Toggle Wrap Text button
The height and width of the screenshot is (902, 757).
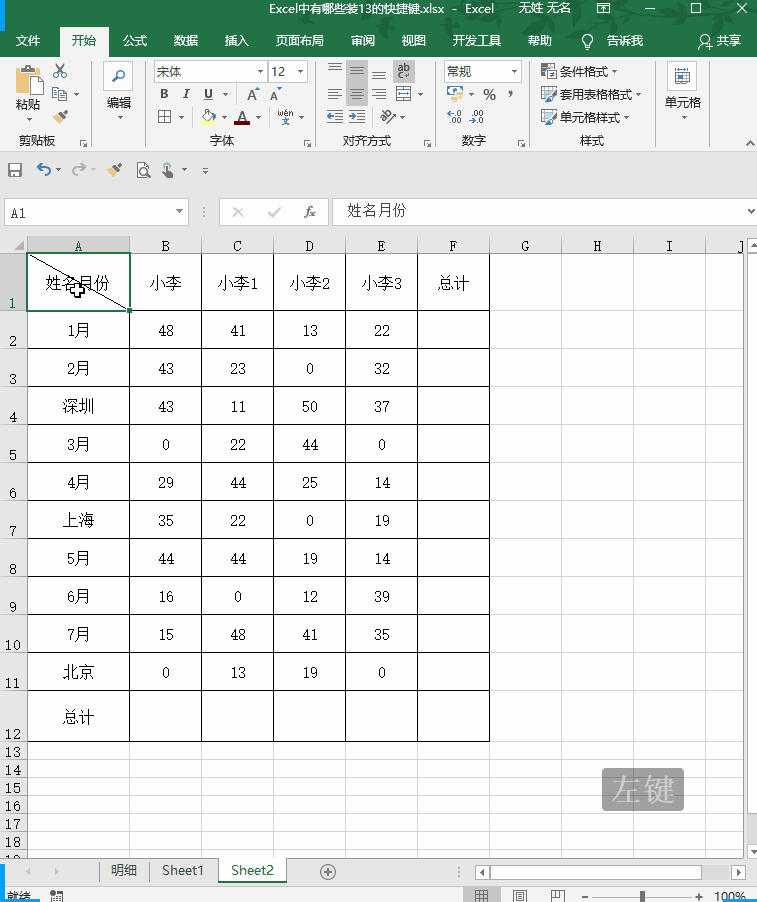pyautogui.click(x=403, y=71)
